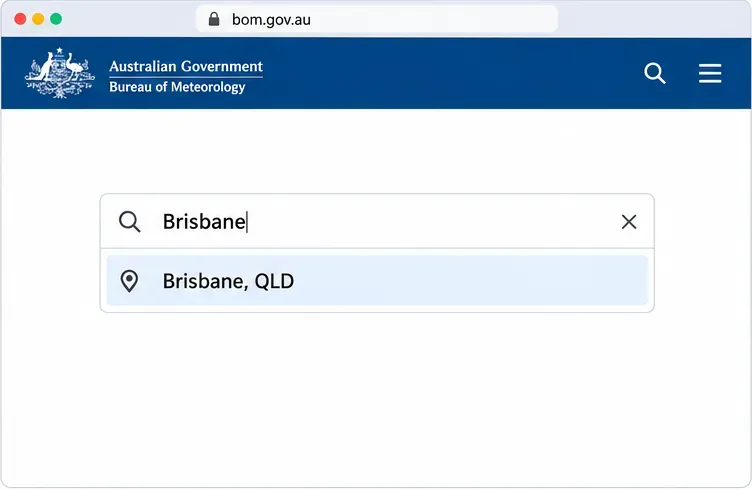The height and width of the screenshot is (490, 752).
Task: Click the bom.gov.au address bar
Action: click(377, 19)
